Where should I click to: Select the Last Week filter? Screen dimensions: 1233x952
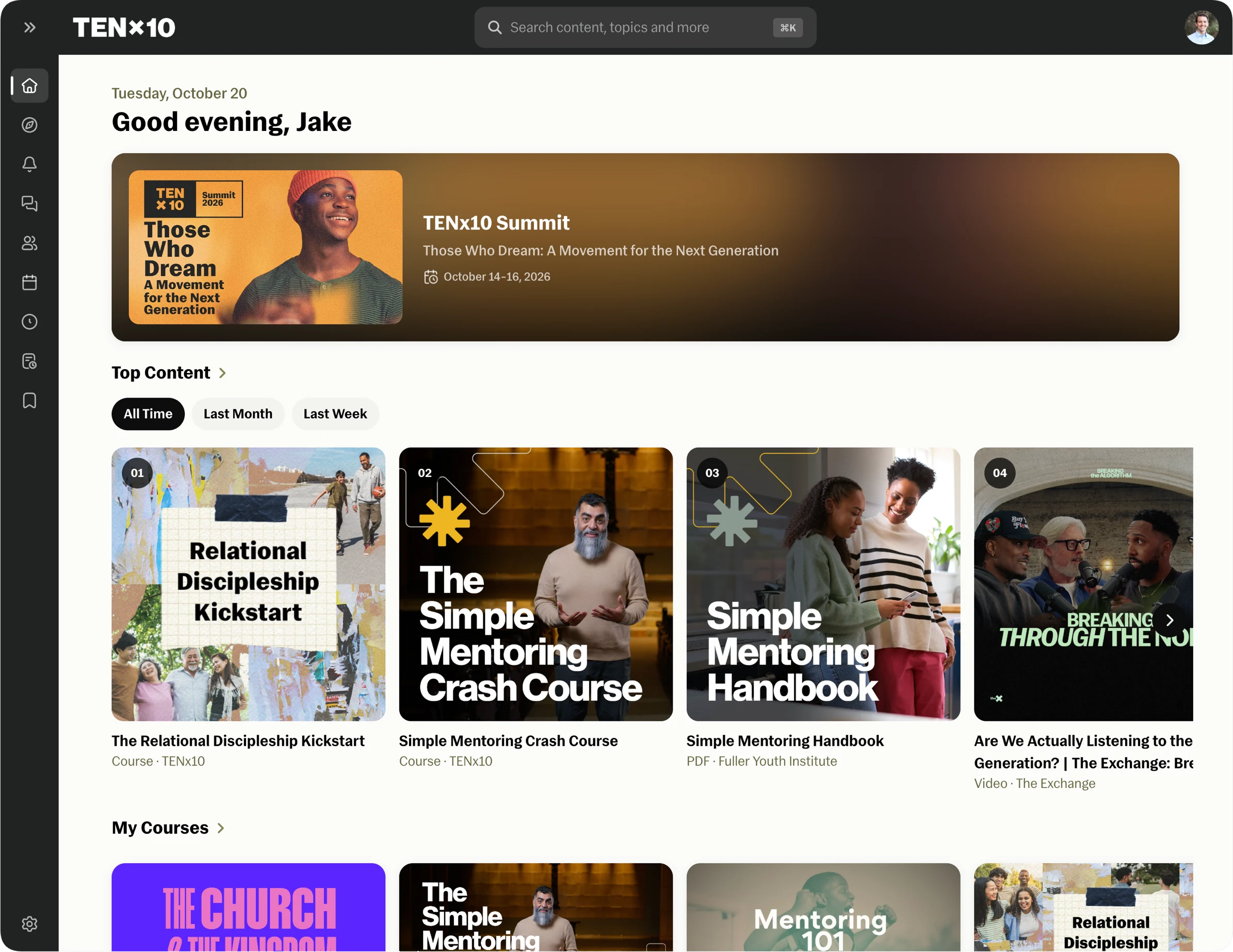[x=335, y=414]
